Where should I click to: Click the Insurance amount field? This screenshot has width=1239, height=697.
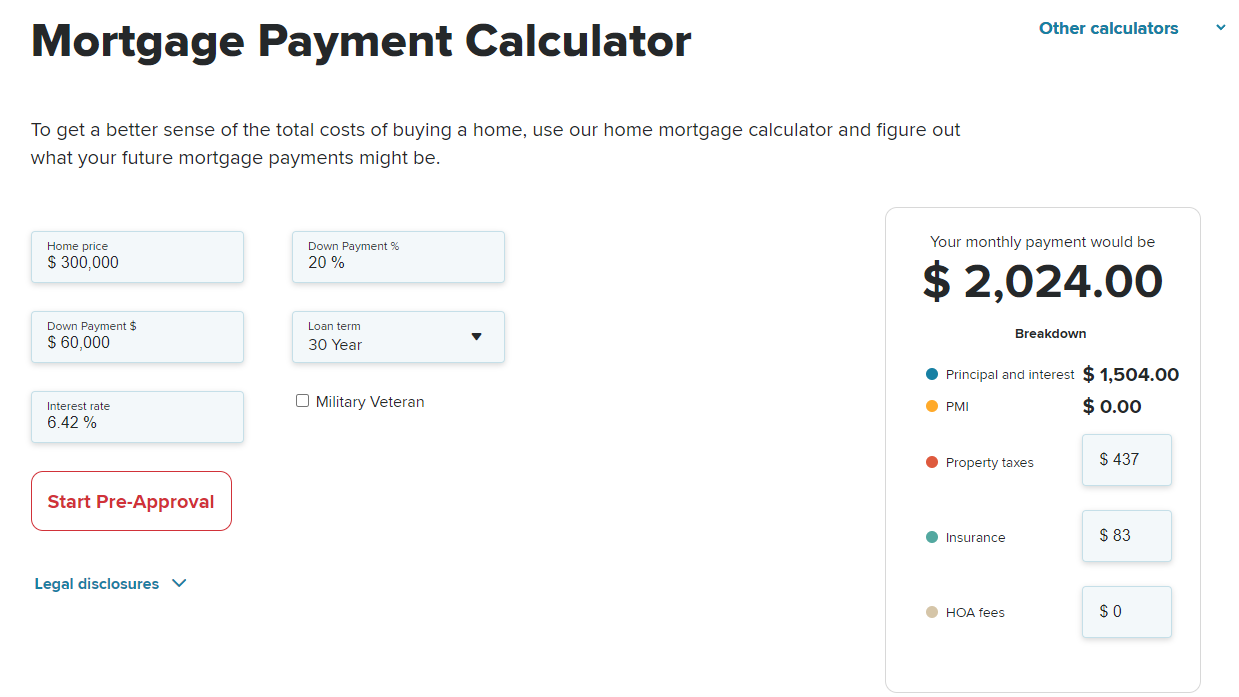pos(1126,536)
